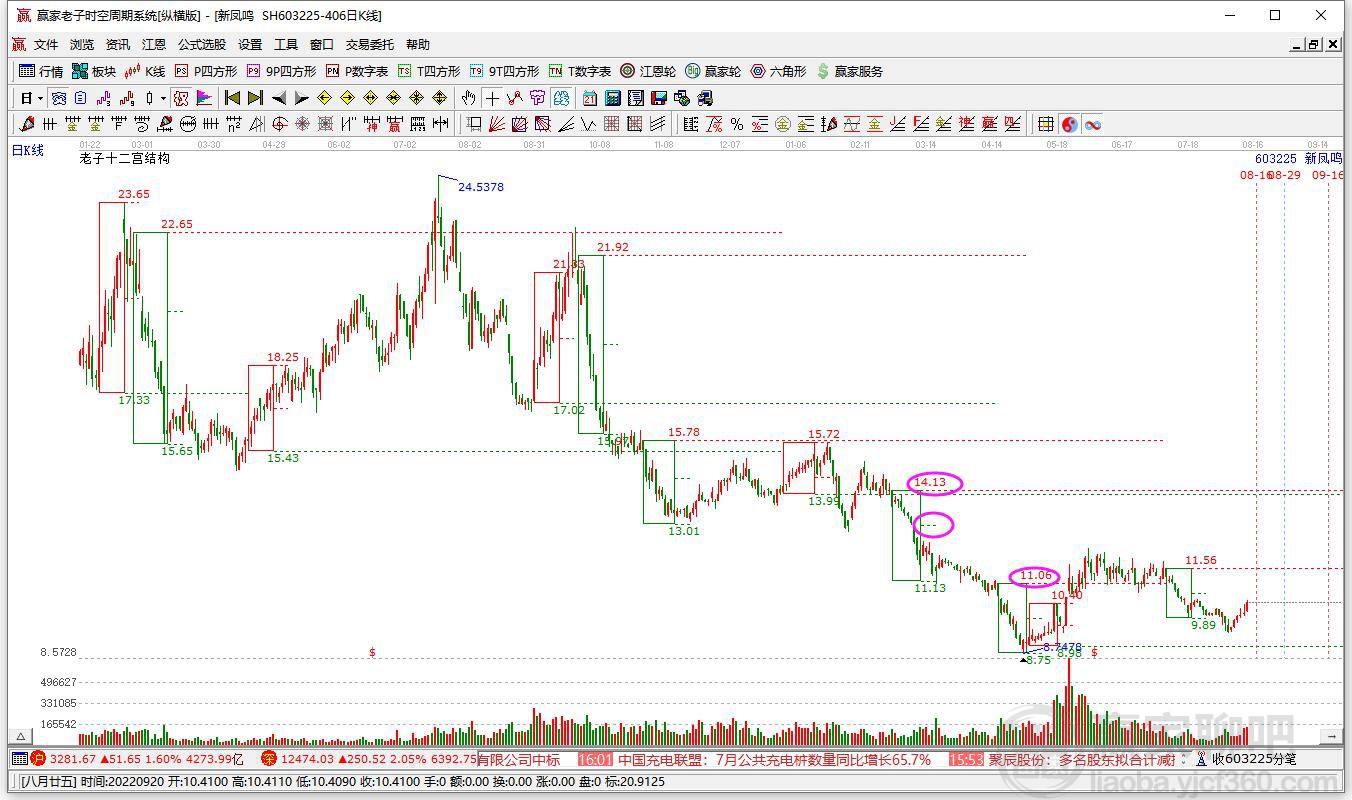Select the red pencil drawing tool
The width and height of the screenshot is (1352, 800).
tap(27, 124)
